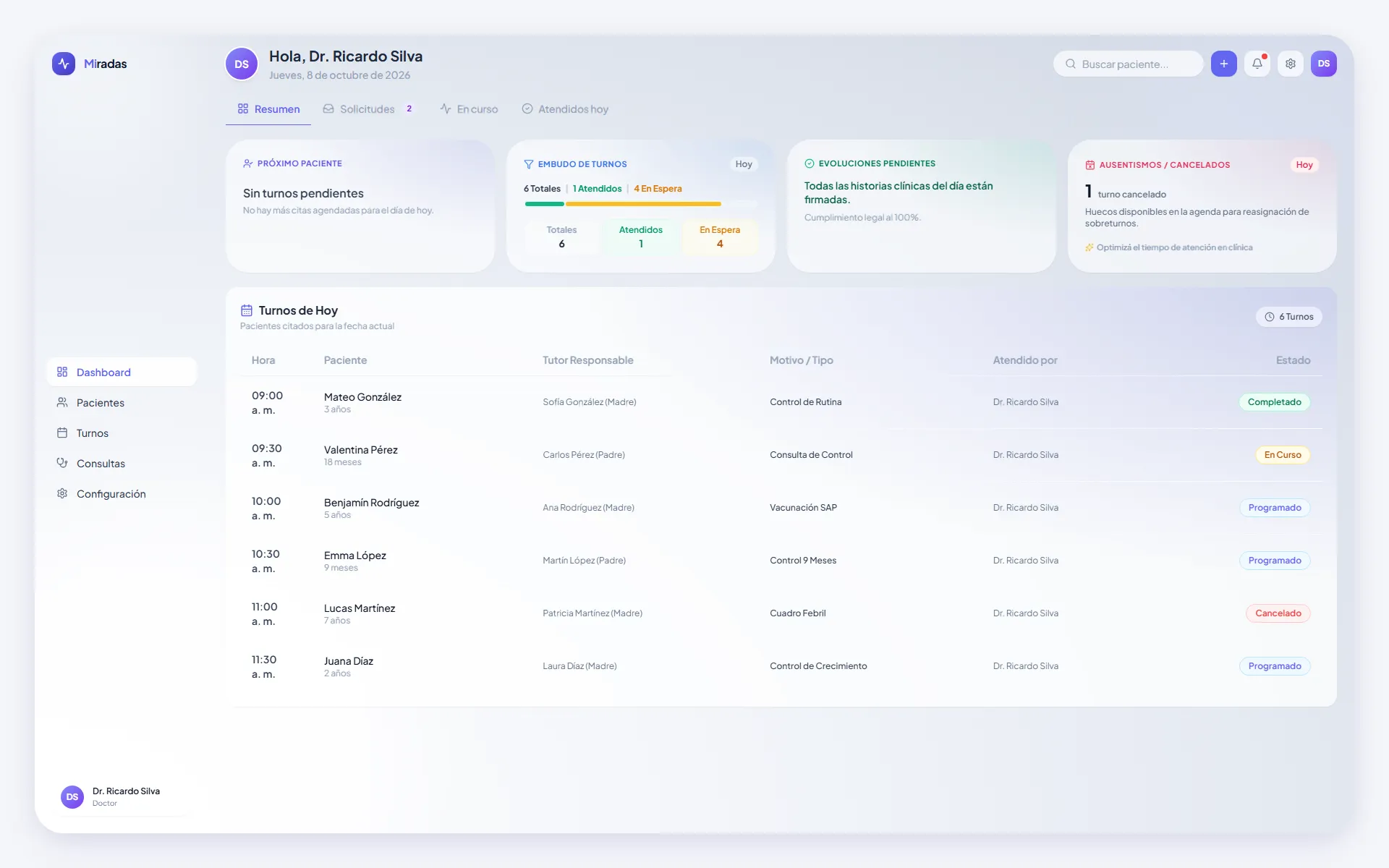Click the Consultas stethoscope icon
Viewport: 1389px width, 868px height.
coord(62,463)
